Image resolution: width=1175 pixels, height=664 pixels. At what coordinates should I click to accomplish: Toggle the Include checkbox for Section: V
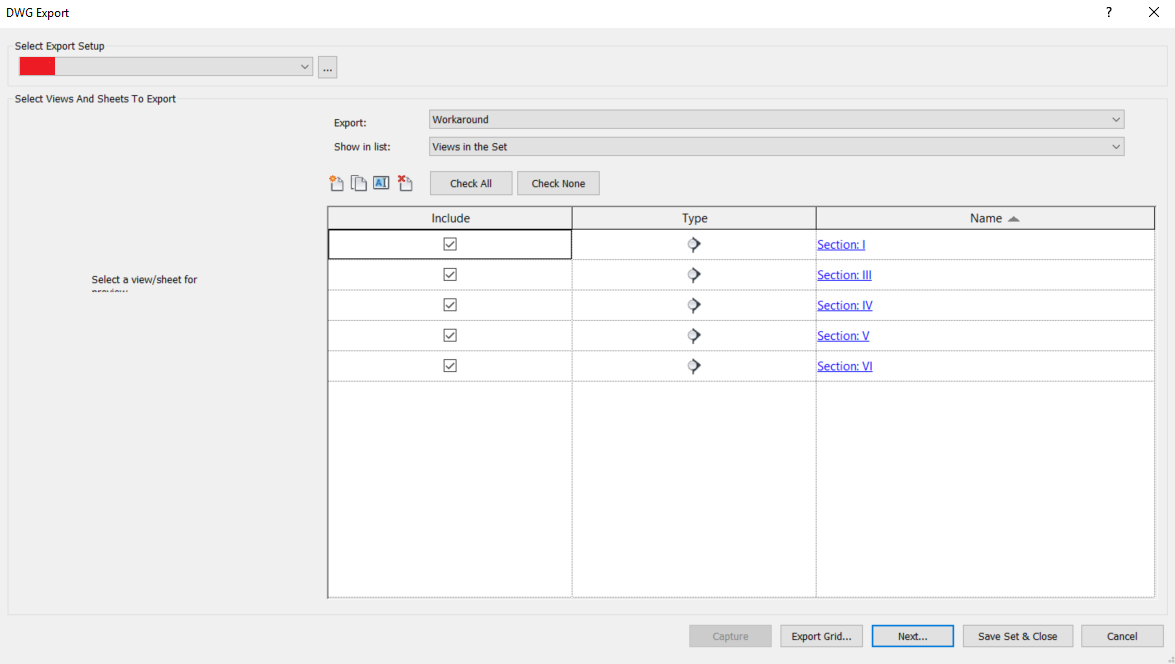click(449, 335)
